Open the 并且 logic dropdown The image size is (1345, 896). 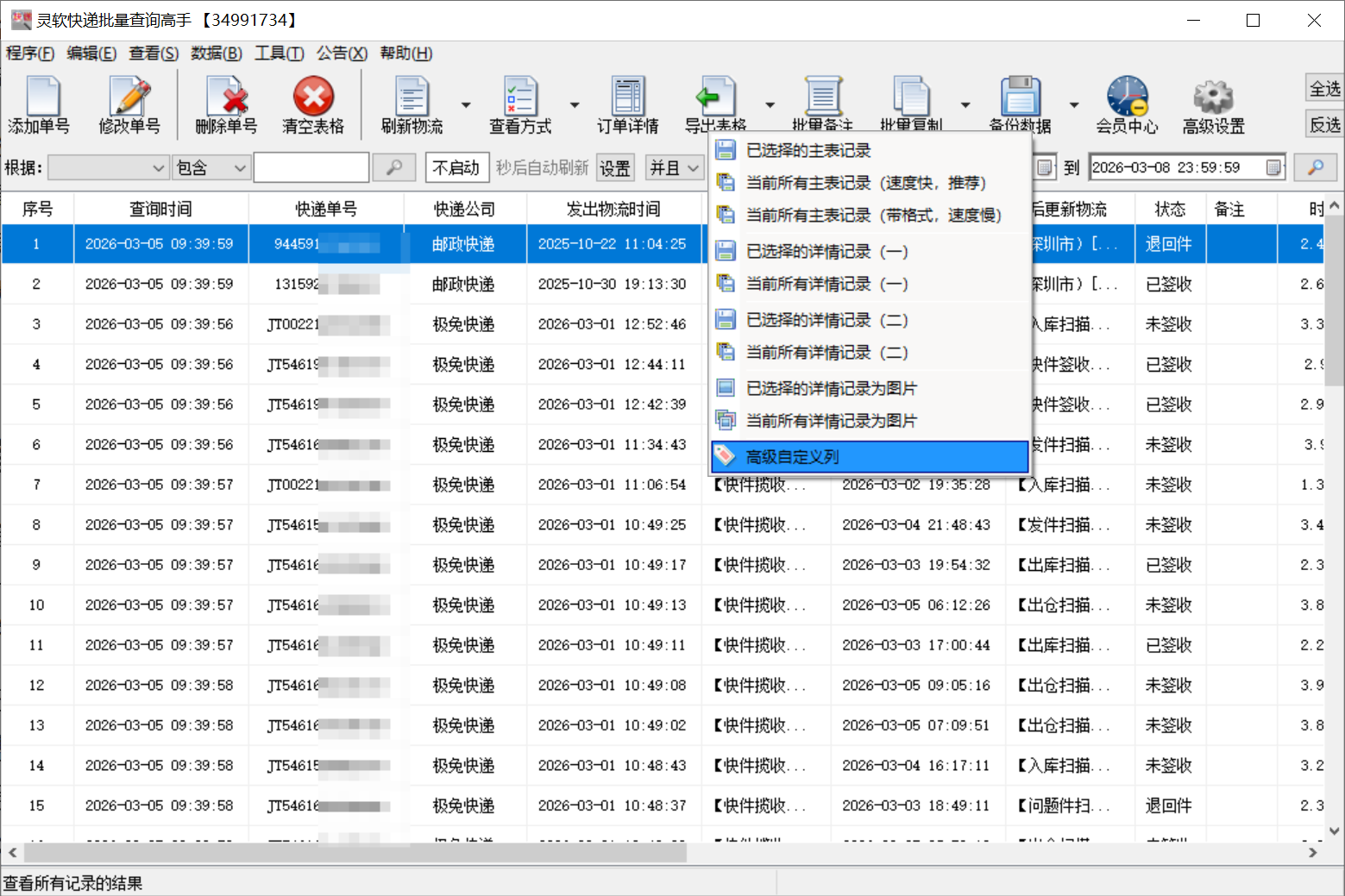point(674,167)
